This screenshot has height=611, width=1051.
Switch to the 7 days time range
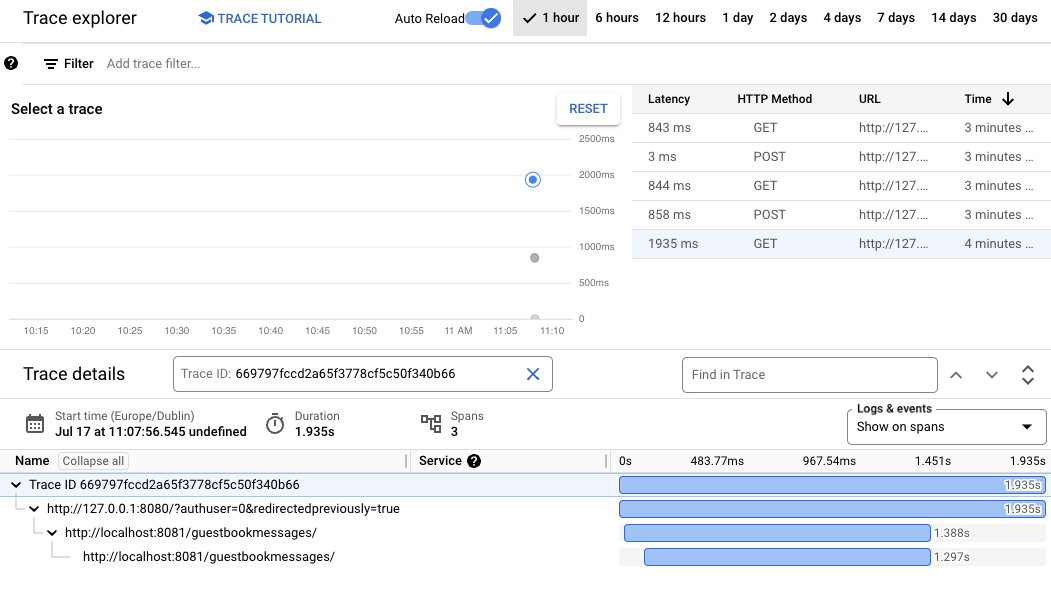(x=895, y=17)
